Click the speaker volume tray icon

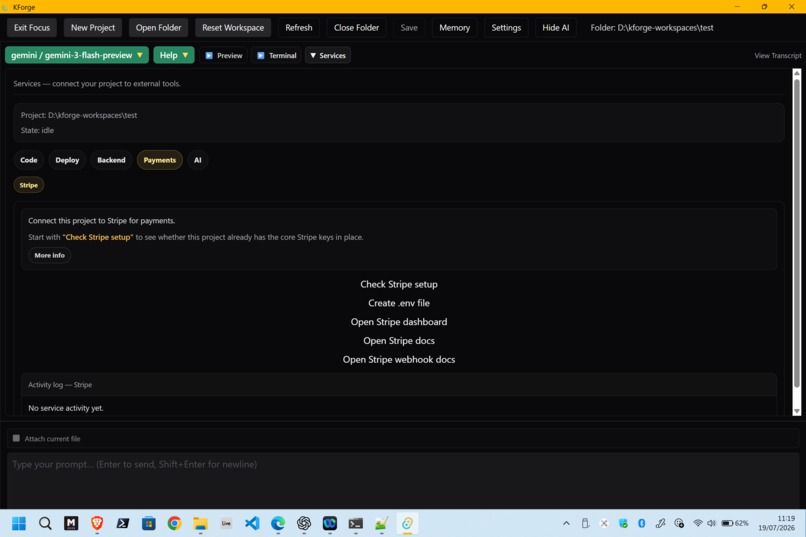pyautogui.click(x=711, y=523)
